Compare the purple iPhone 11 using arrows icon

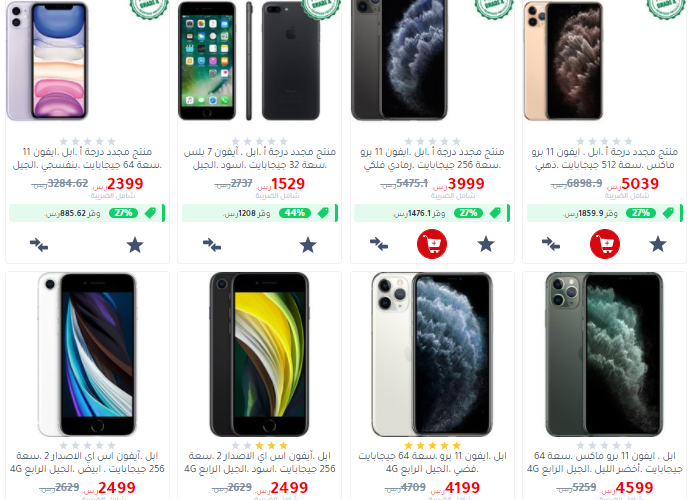39,245
